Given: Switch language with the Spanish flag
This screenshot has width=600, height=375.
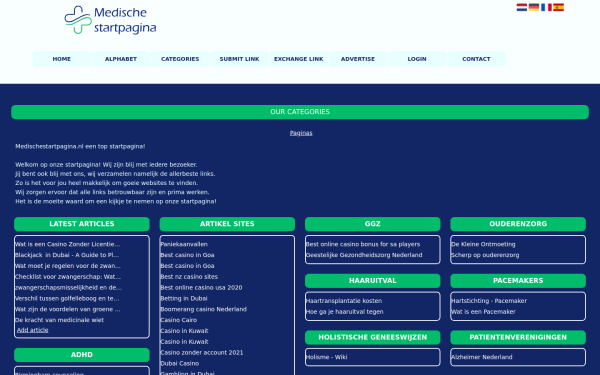Looking at the screenshot, I should (x=558, y=7).
